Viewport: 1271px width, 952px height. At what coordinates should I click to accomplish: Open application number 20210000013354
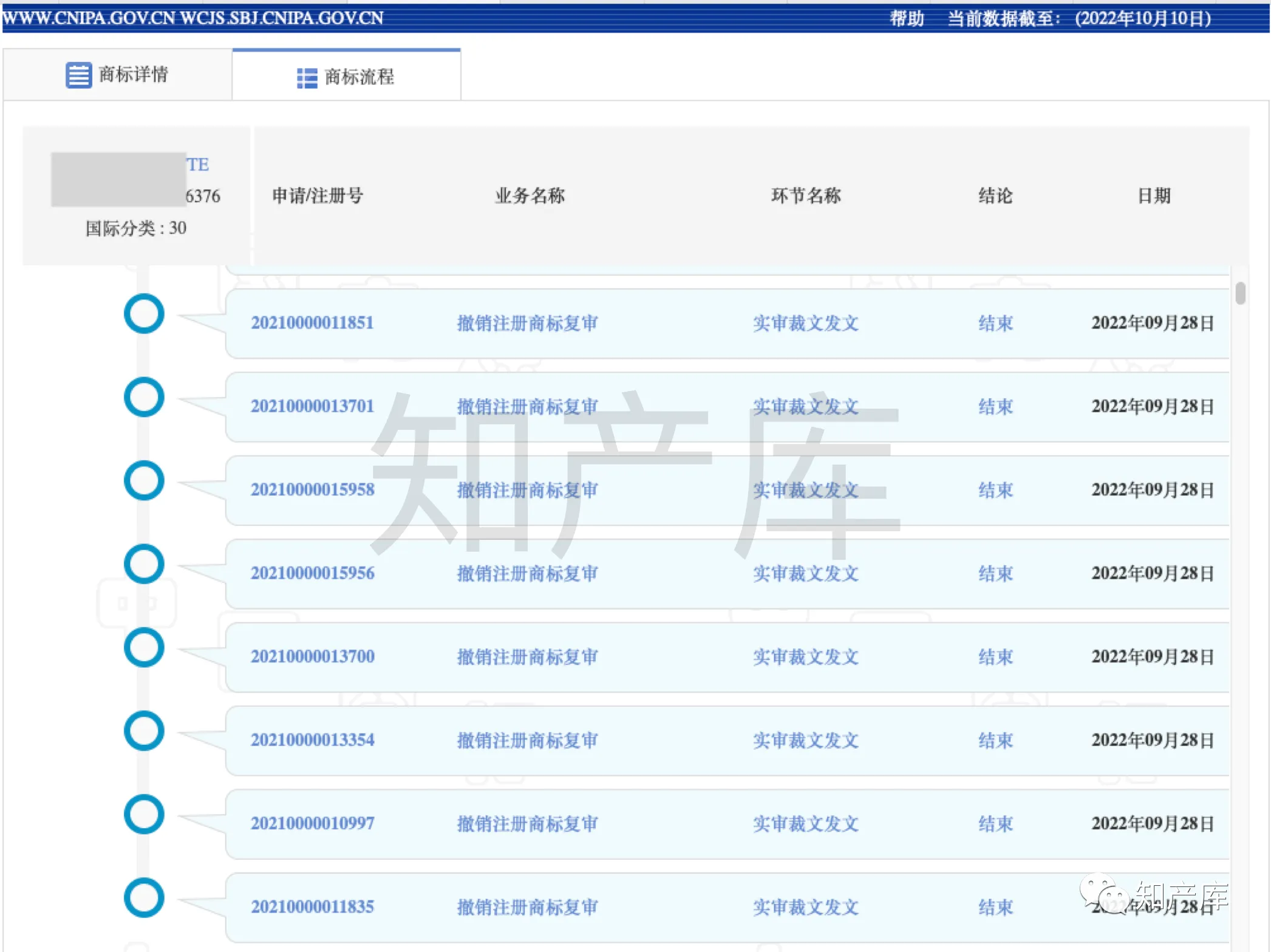(312, 739)
